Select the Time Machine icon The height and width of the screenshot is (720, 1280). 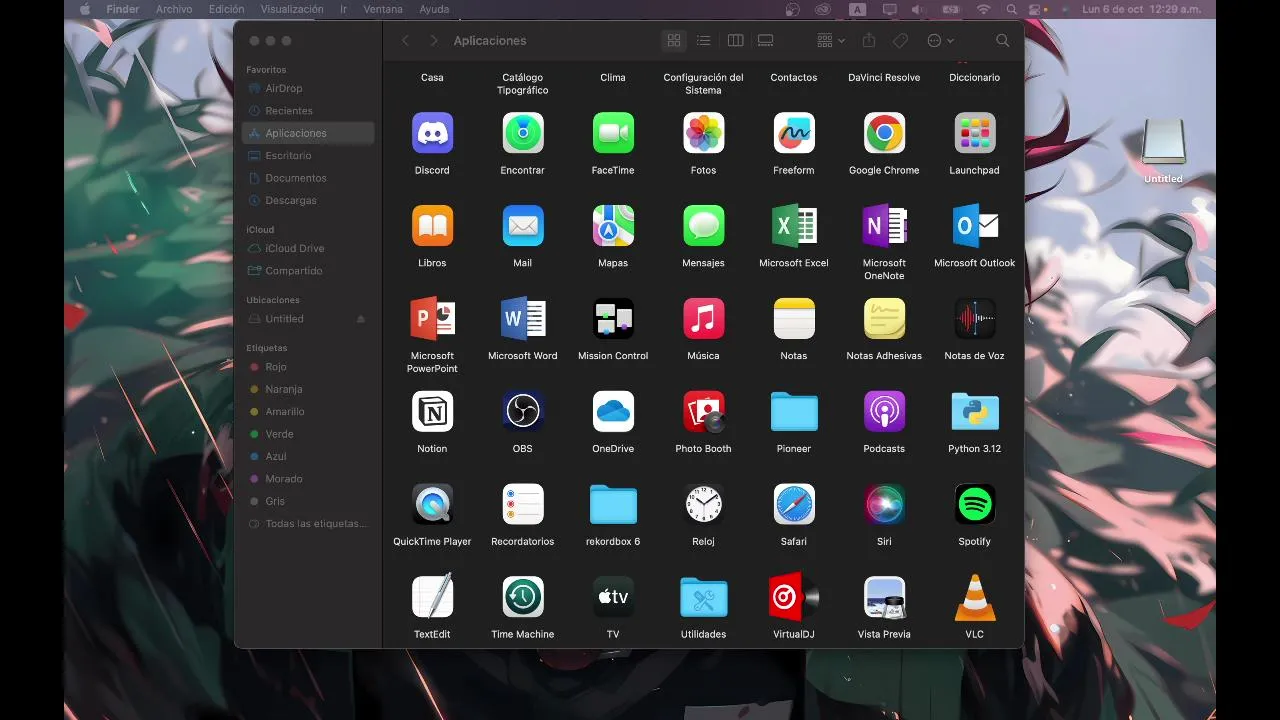(x=523, y=598)
